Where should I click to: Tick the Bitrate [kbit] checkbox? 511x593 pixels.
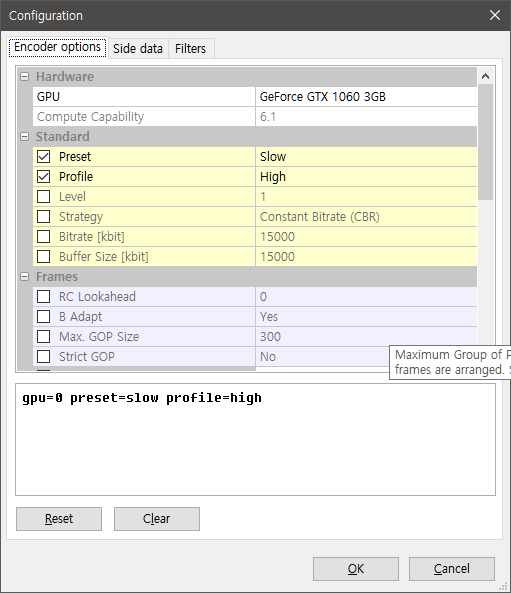point(43,237)
